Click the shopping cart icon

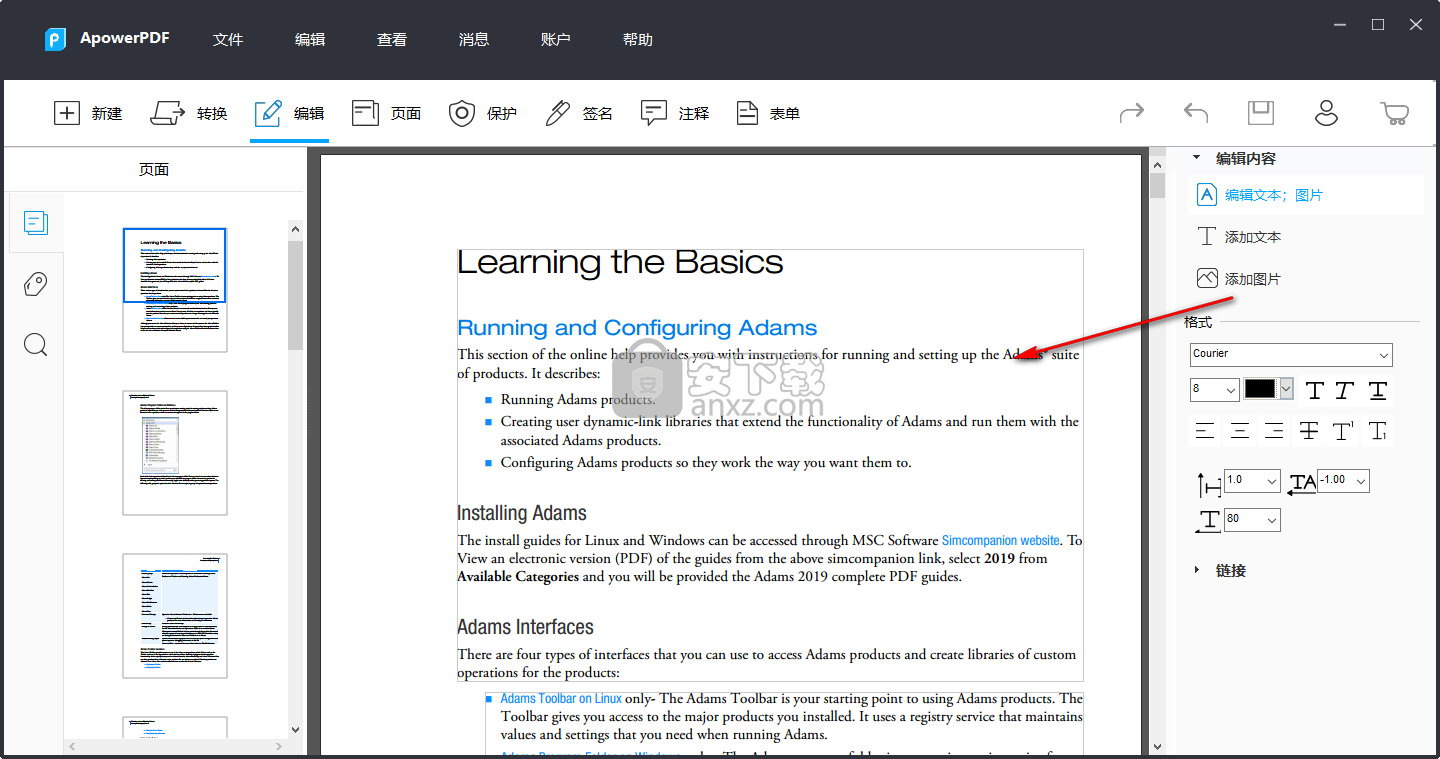pos(1394,113)
